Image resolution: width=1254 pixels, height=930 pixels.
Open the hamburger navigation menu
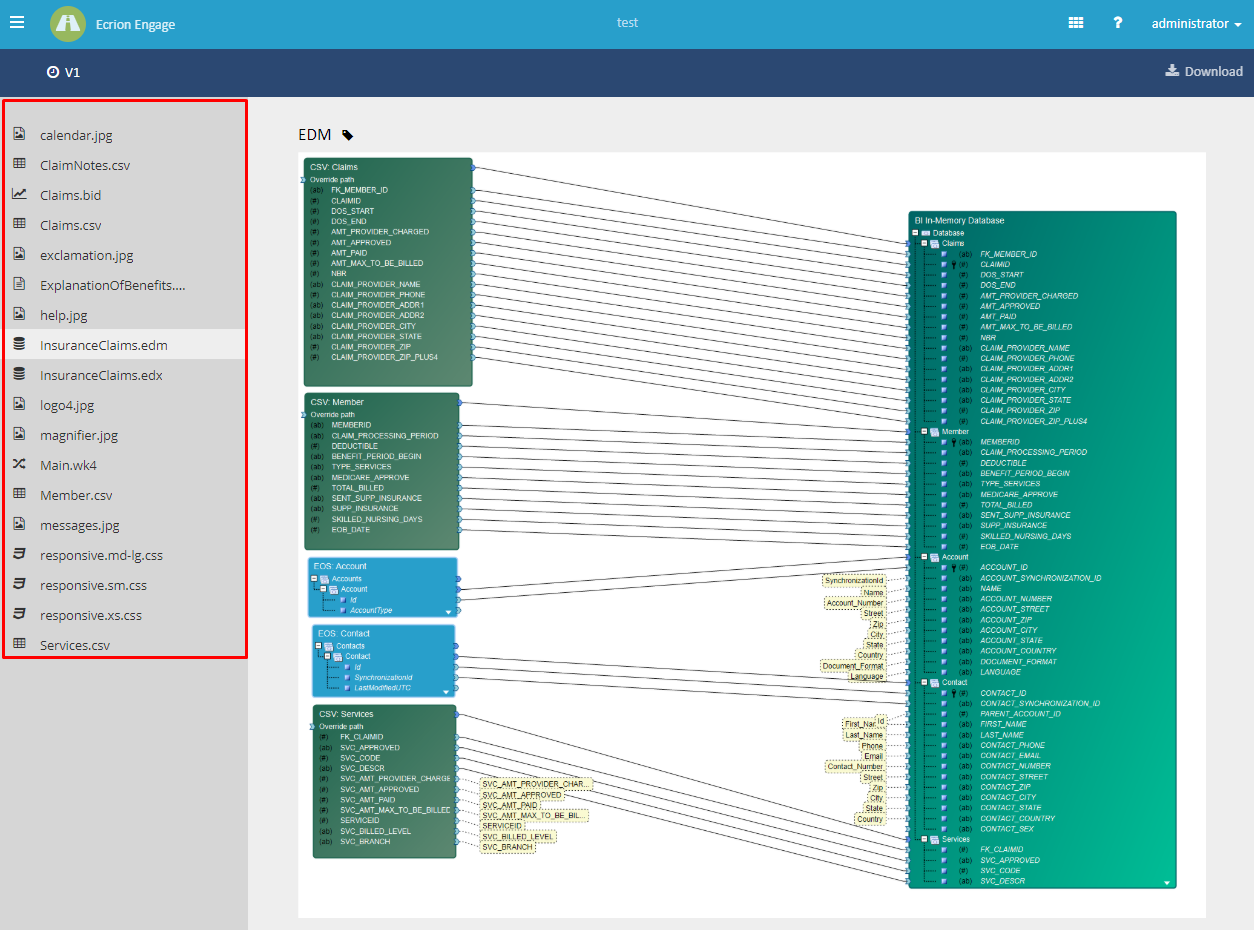coord(17,22)
